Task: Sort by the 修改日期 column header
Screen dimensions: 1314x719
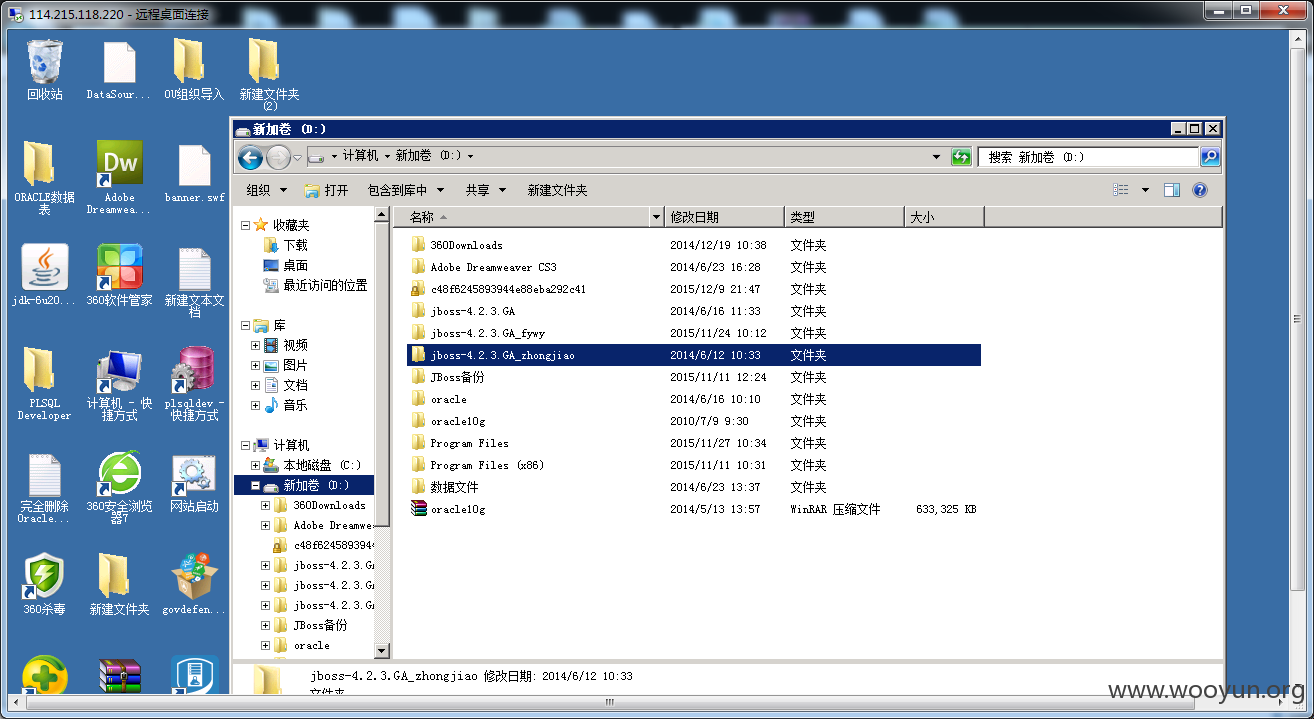Action: pyautogui.click(x=724, y=217)
